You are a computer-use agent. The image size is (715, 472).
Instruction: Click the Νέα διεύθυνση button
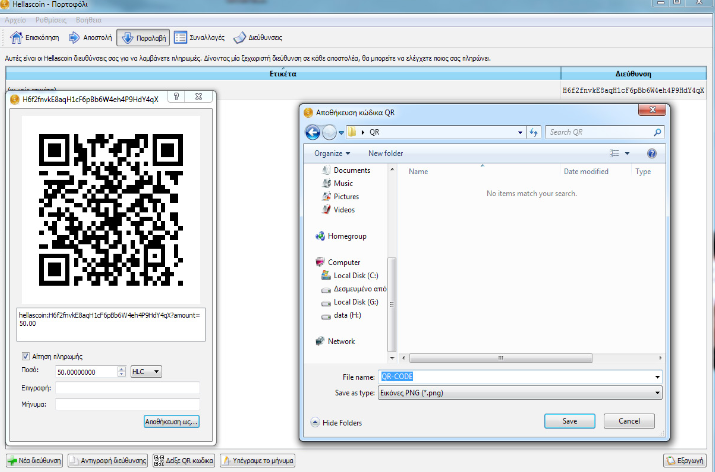(x=35, y=461)
